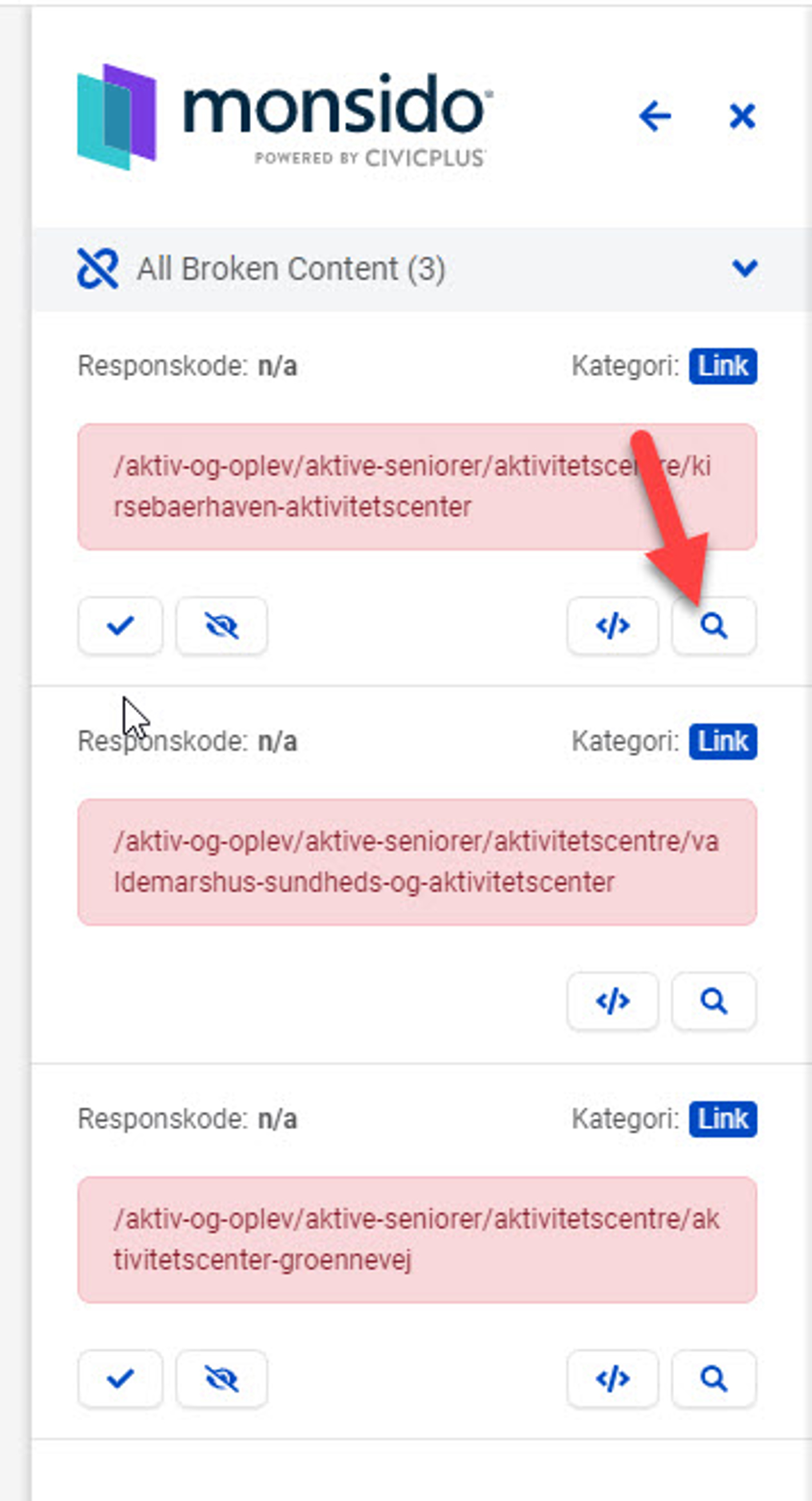Click the Link category badge of first item
This screenshot has width=812, height=1501.
pos(723,367)
